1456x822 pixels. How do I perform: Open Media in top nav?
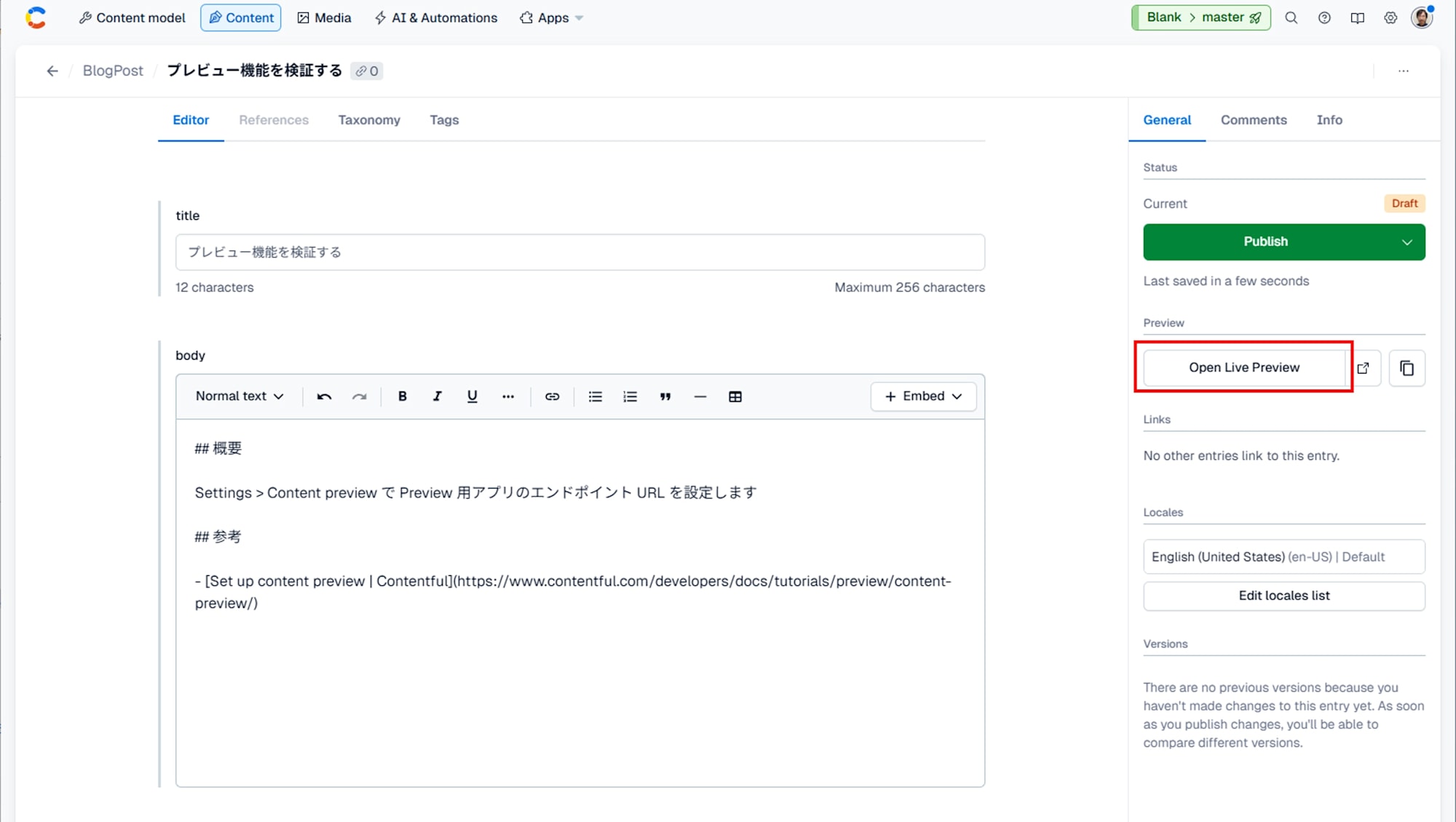[324, 17]
